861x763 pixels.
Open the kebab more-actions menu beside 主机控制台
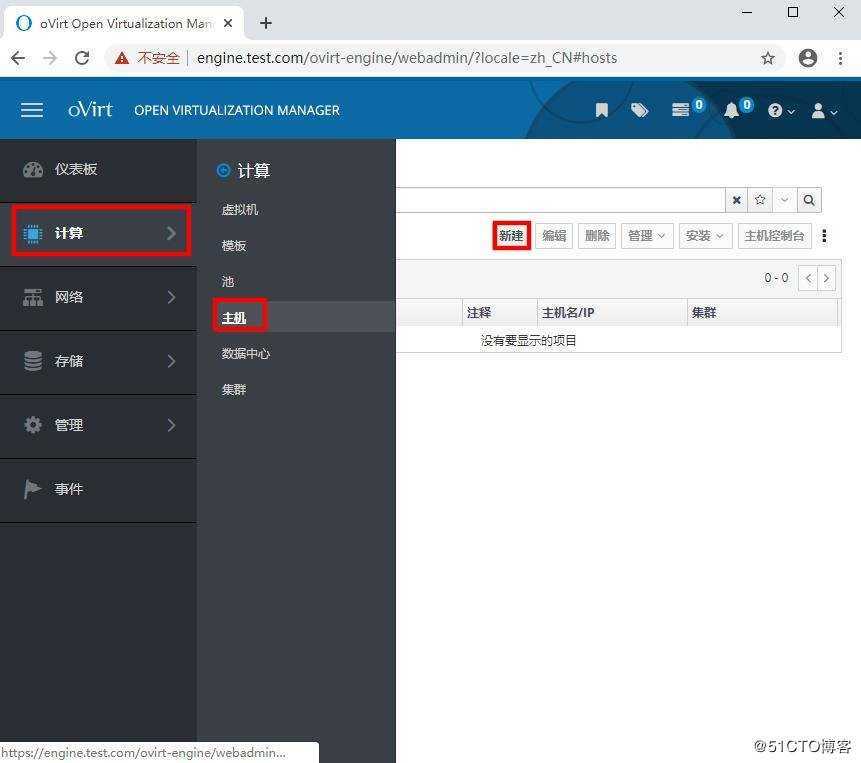(824, 235)
